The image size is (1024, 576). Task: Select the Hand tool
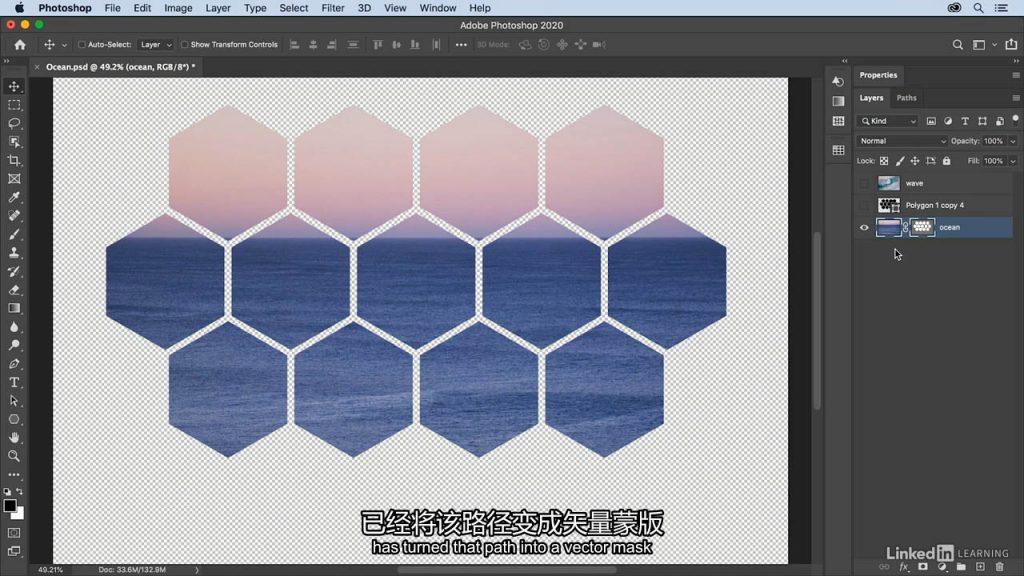pyautogui.click(x=14, y=438)
